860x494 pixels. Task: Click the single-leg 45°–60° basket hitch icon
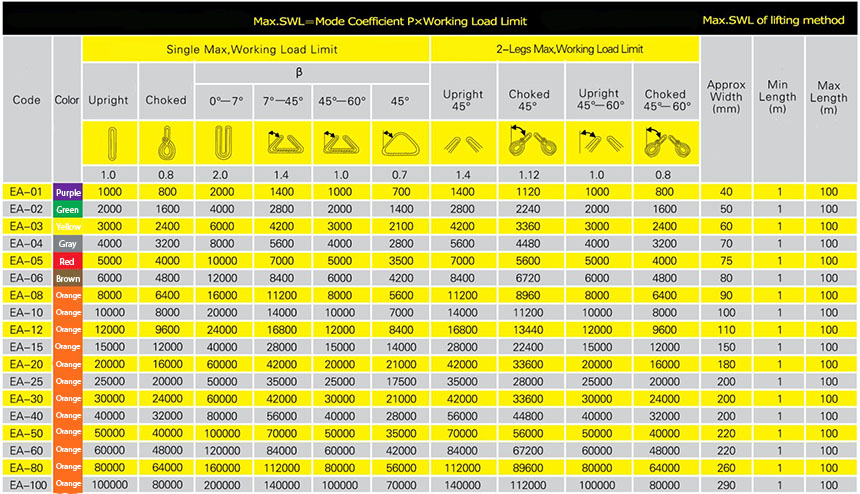[x=342, y=144]
